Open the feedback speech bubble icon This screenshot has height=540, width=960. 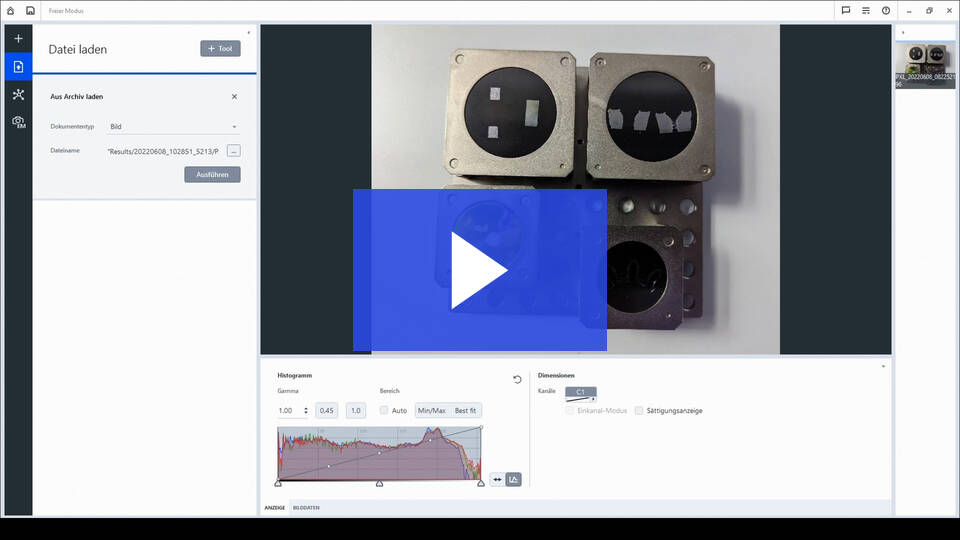pyautogui.click(x=845, y=10)
